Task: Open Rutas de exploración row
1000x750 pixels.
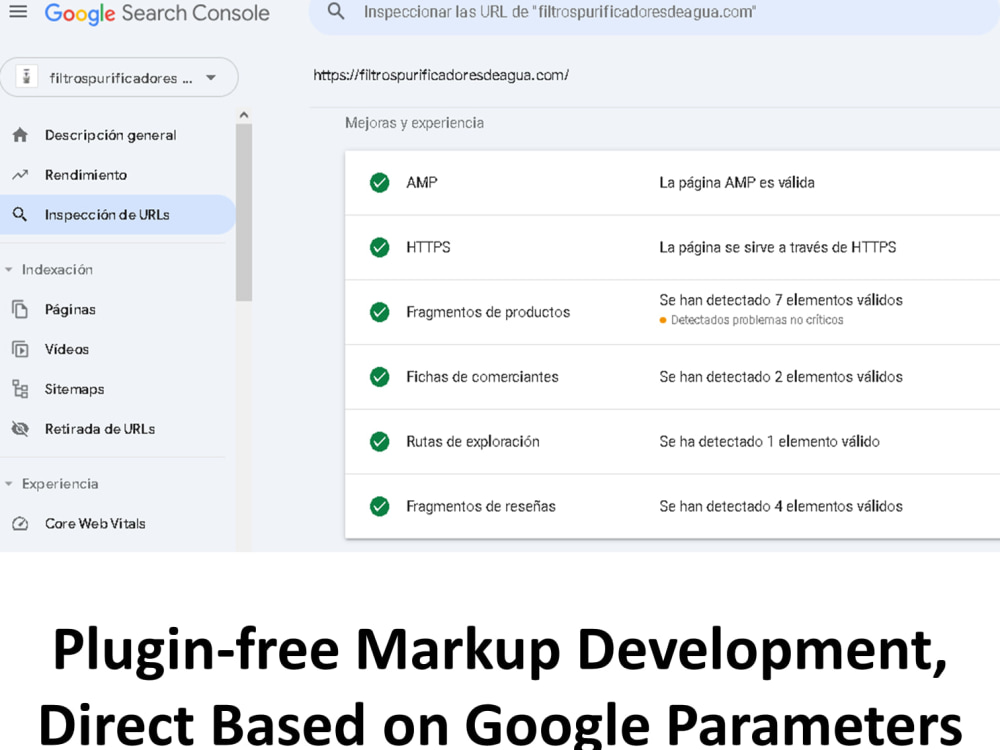Action: point(672,442)
